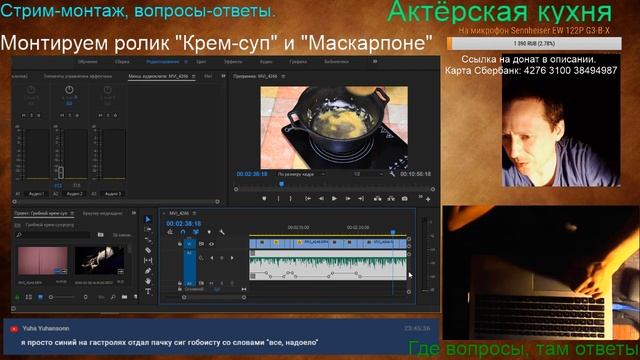Adjust Аудио 2 volume fader

pos(61,173)
